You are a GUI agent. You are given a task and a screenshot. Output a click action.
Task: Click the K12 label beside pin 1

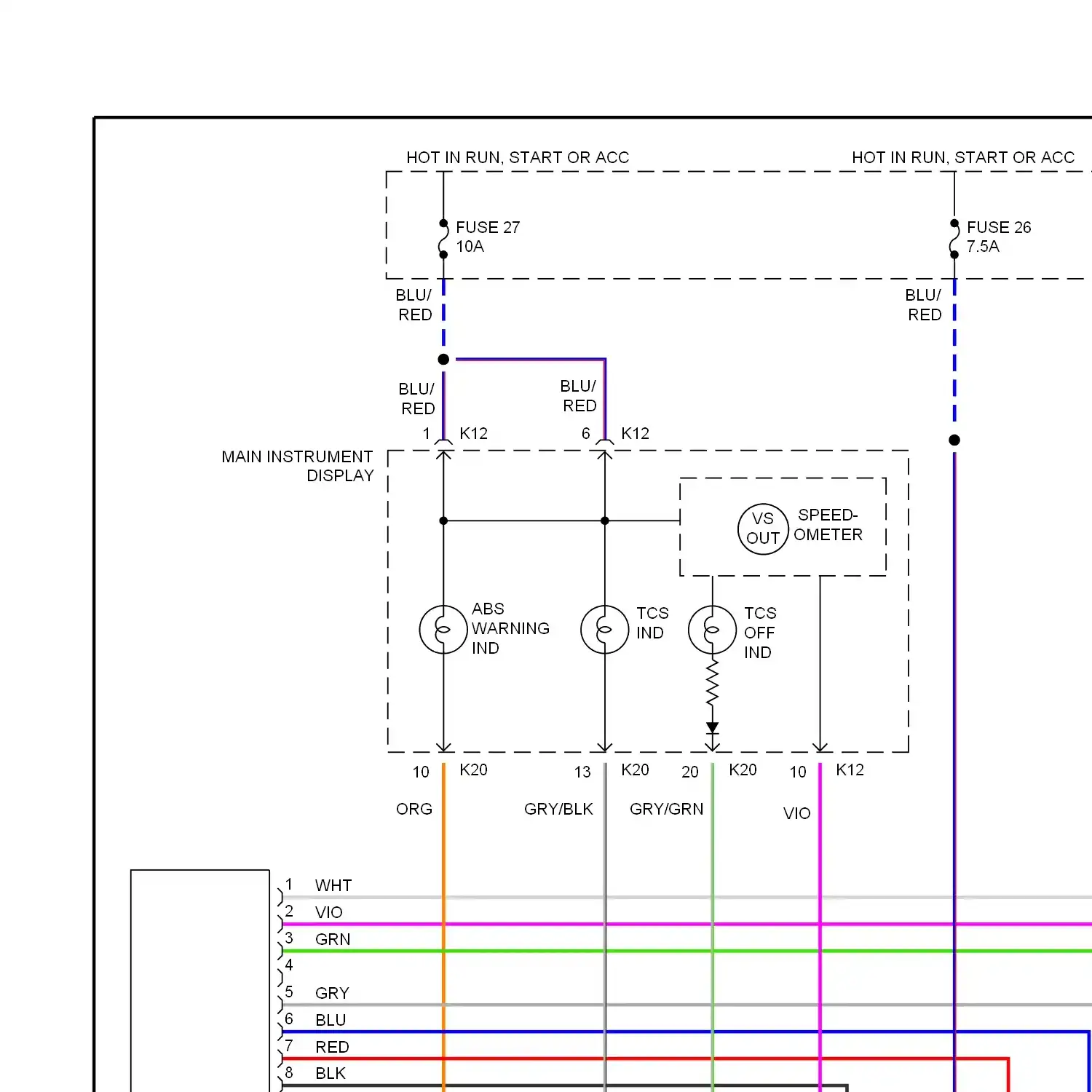point(473,433)
